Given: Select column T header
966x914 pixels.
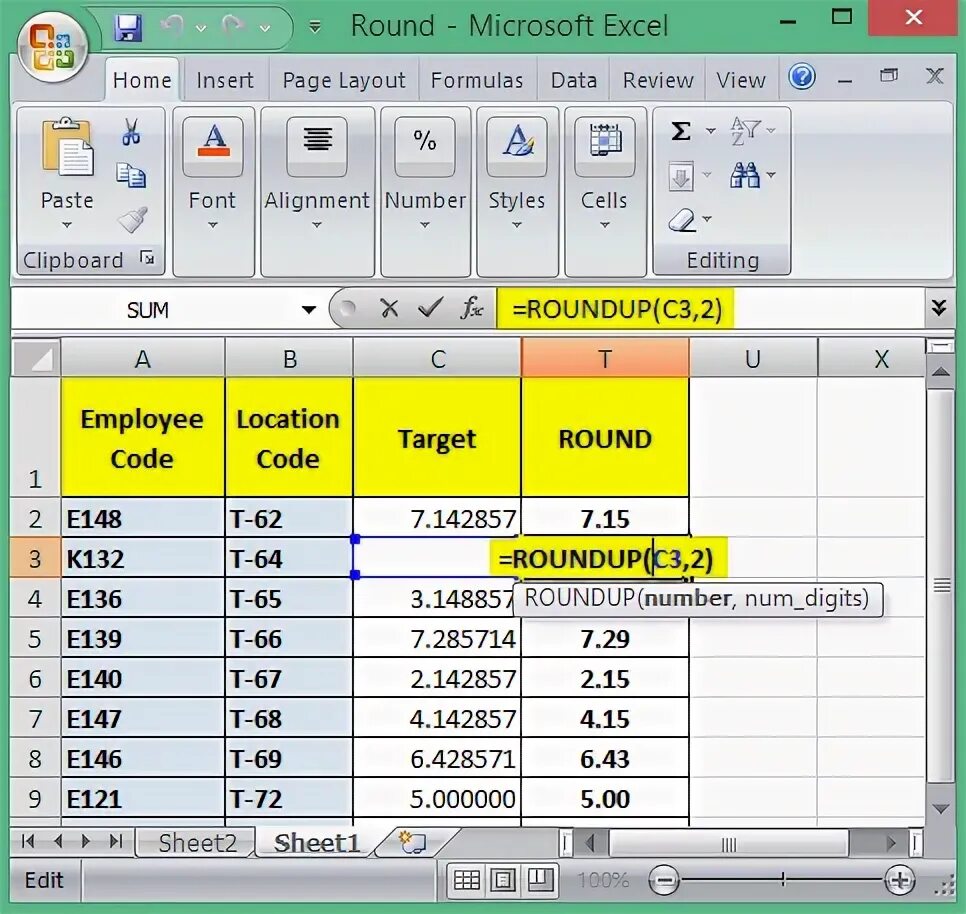Looking at the screenshot, I should pyautogui.click(x=605, y=358).
